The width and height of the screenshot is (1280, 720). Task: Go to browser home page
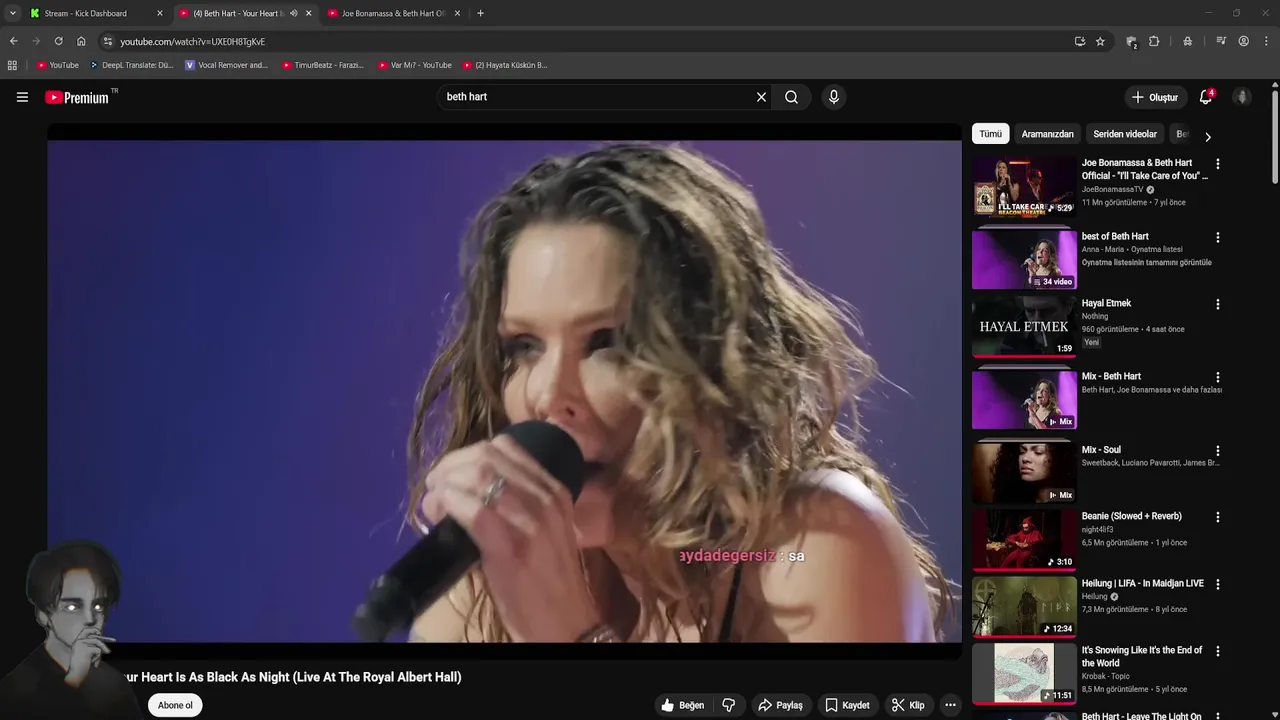[81, 41]
